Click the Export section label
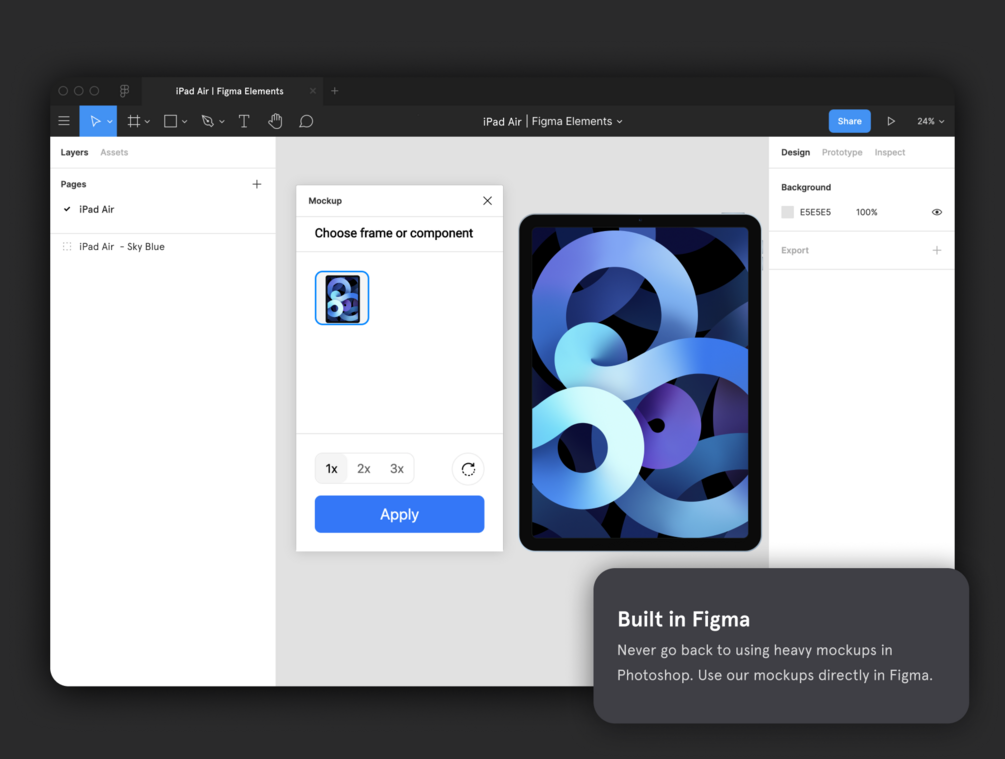1005x759 pixels. 795,251
